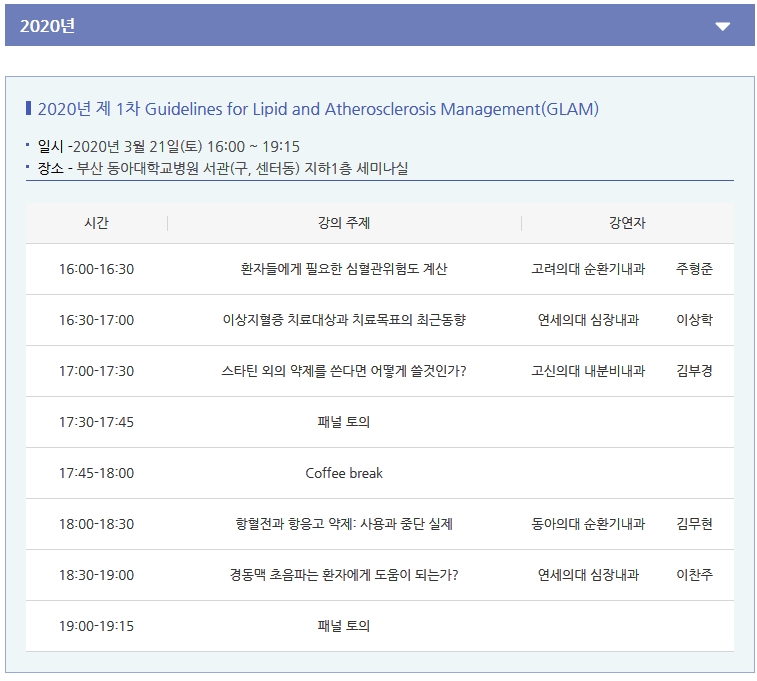
Task: Select speaker name 주형준
Action: click(x=694, y=269)
